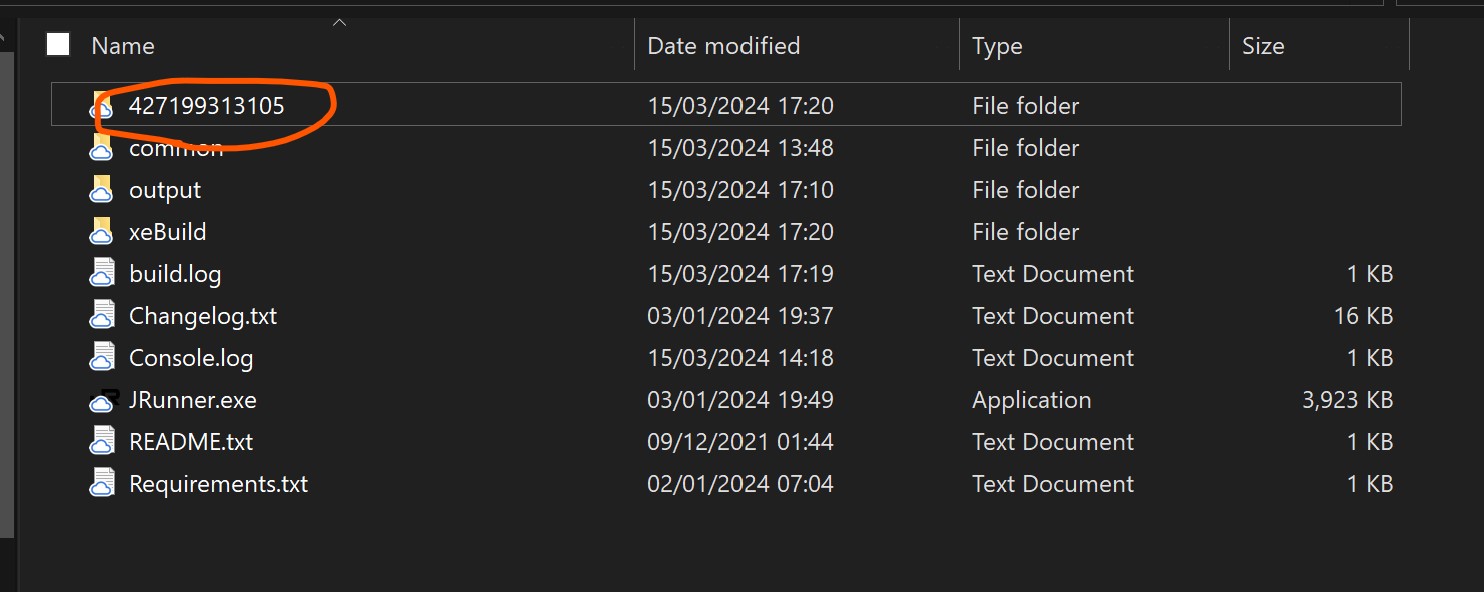This screenshot has width=1484, height=592.
Task: Click the README.txt file icon
Action: (x=102, y=442)
